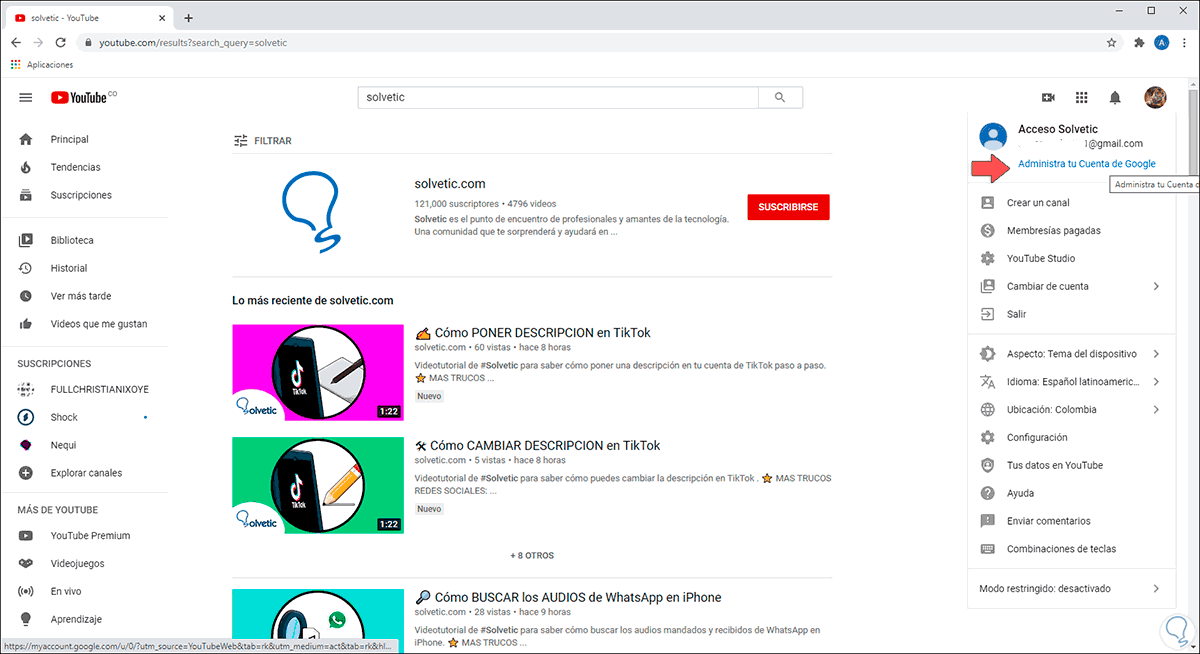Open FILTRAR search filters

pos(262,141)
